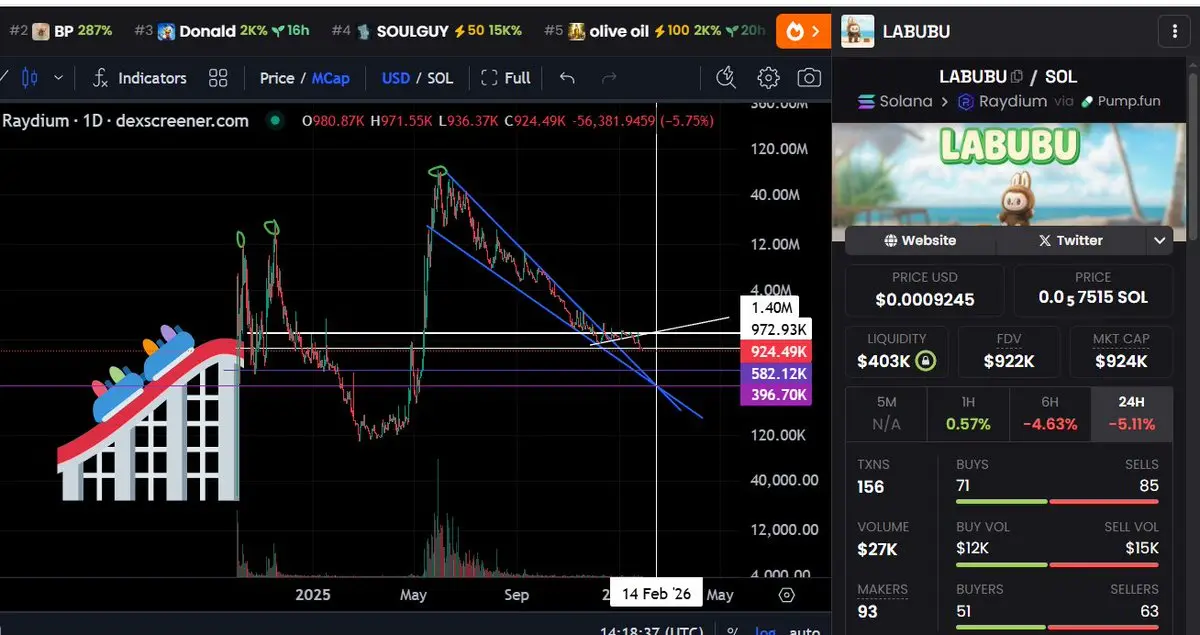Click the BUYERS versus SELLERS ratio bar
Screen dimensions: 1200x635
tap(1057, 627)
